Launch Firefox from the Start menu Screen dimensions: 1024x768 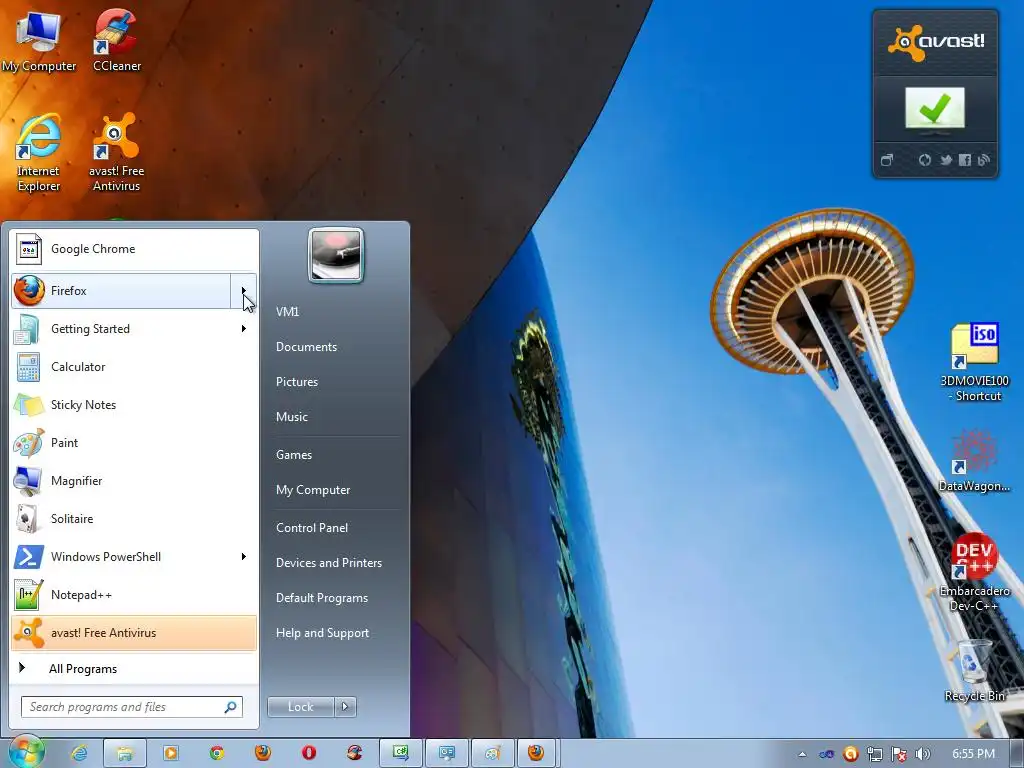(x=121, y=291)
